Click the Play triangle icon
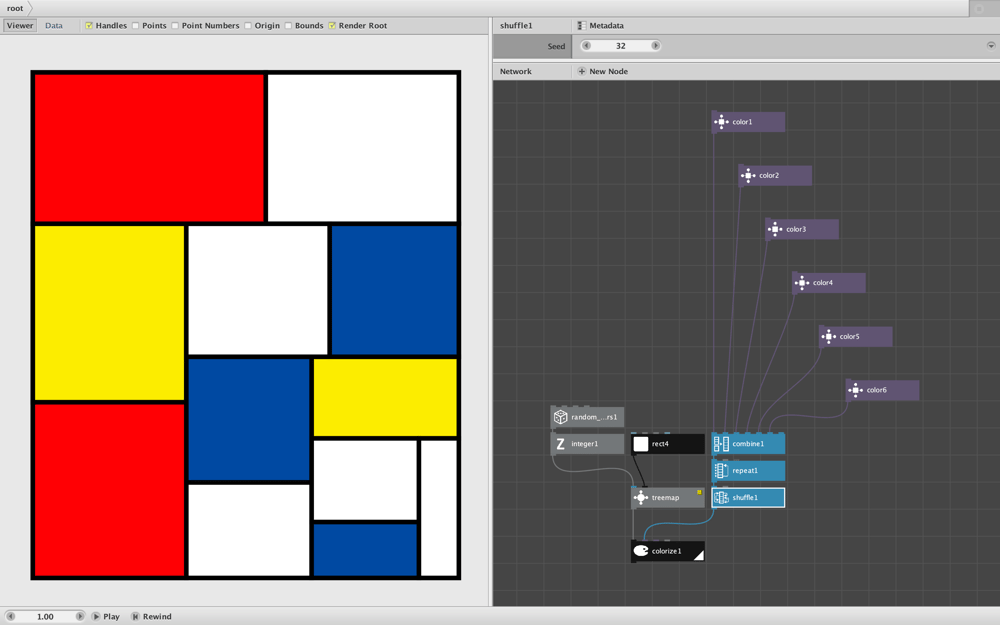The height and width of the screenshot is (625, 1000). [x=96, y=617]
